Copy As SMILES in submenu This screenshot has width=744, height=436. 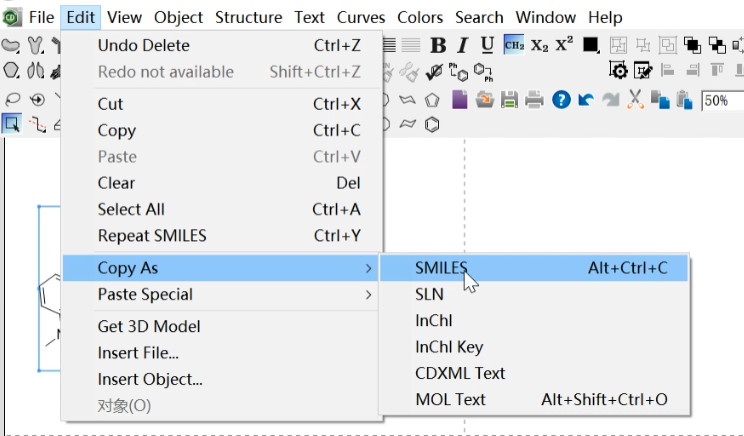pos(534,268)
